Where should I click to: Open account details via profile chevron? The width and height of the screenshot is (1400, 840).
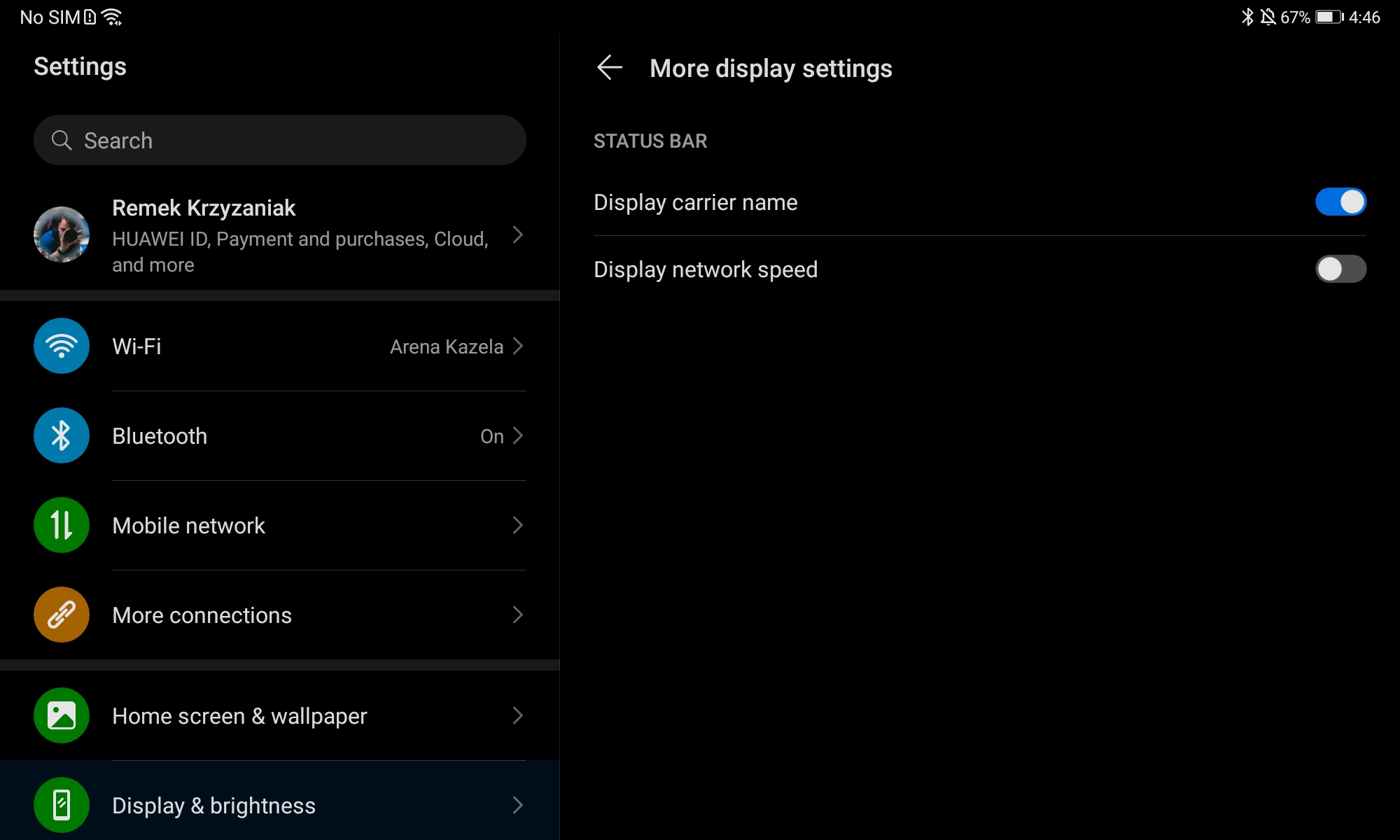pyautogui.click(x=518, y=234)
